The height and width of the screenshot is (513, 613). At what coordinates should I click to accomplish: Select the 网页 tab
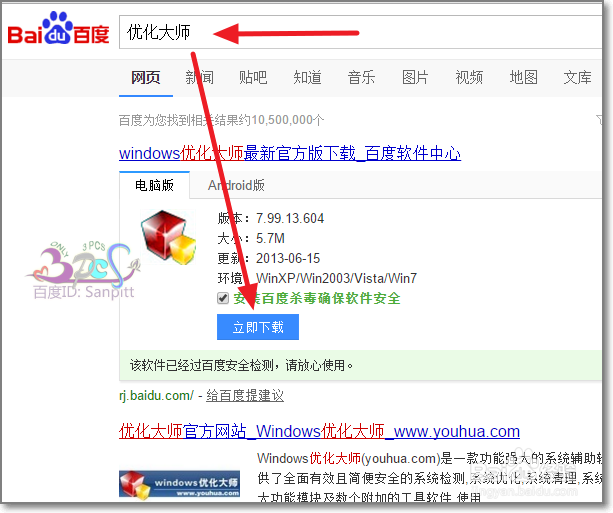(145, 77)
